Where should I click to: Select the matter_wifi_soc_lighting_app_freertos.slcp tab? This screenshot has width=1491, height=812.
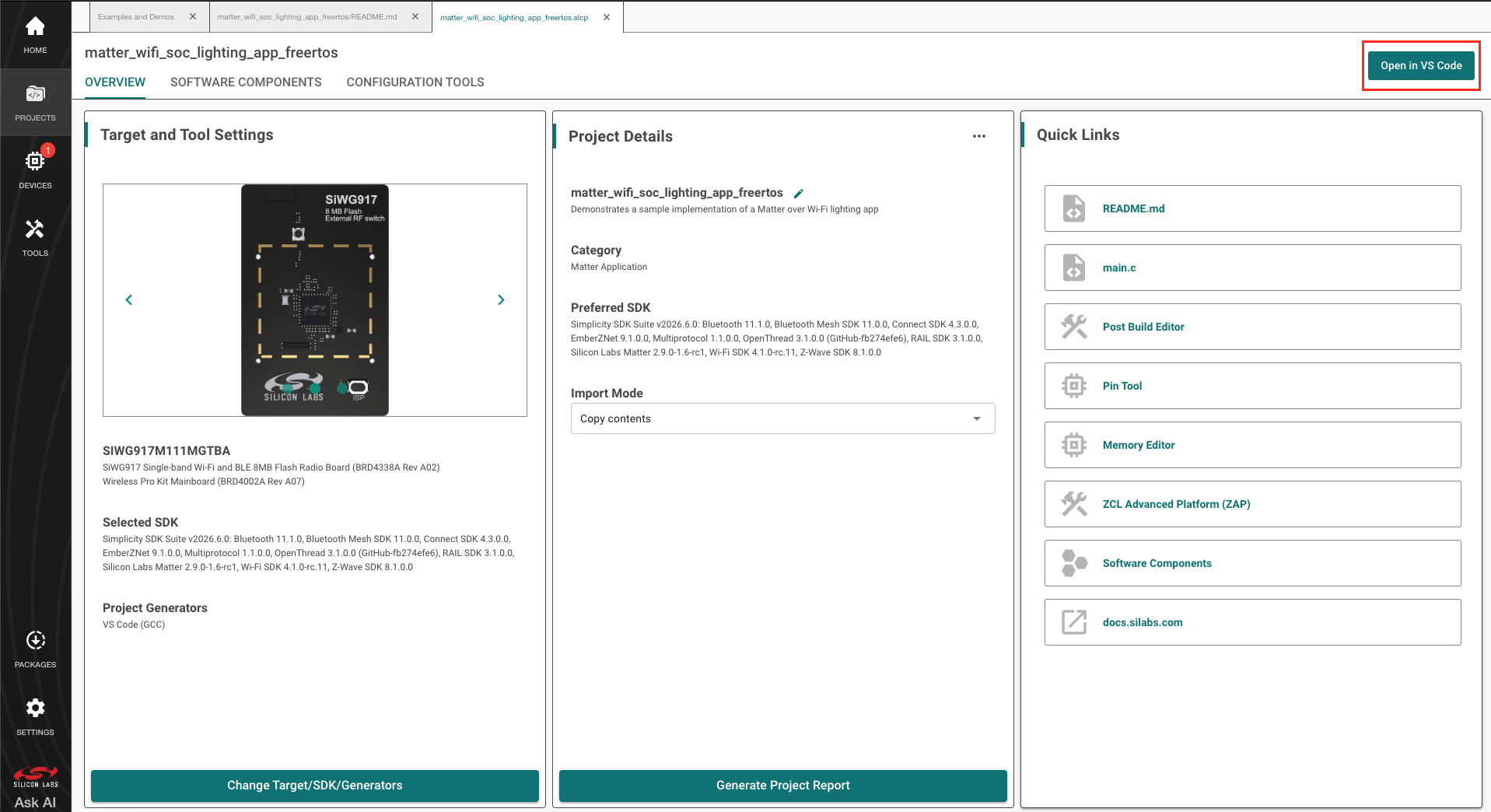(x=514, y=17)
